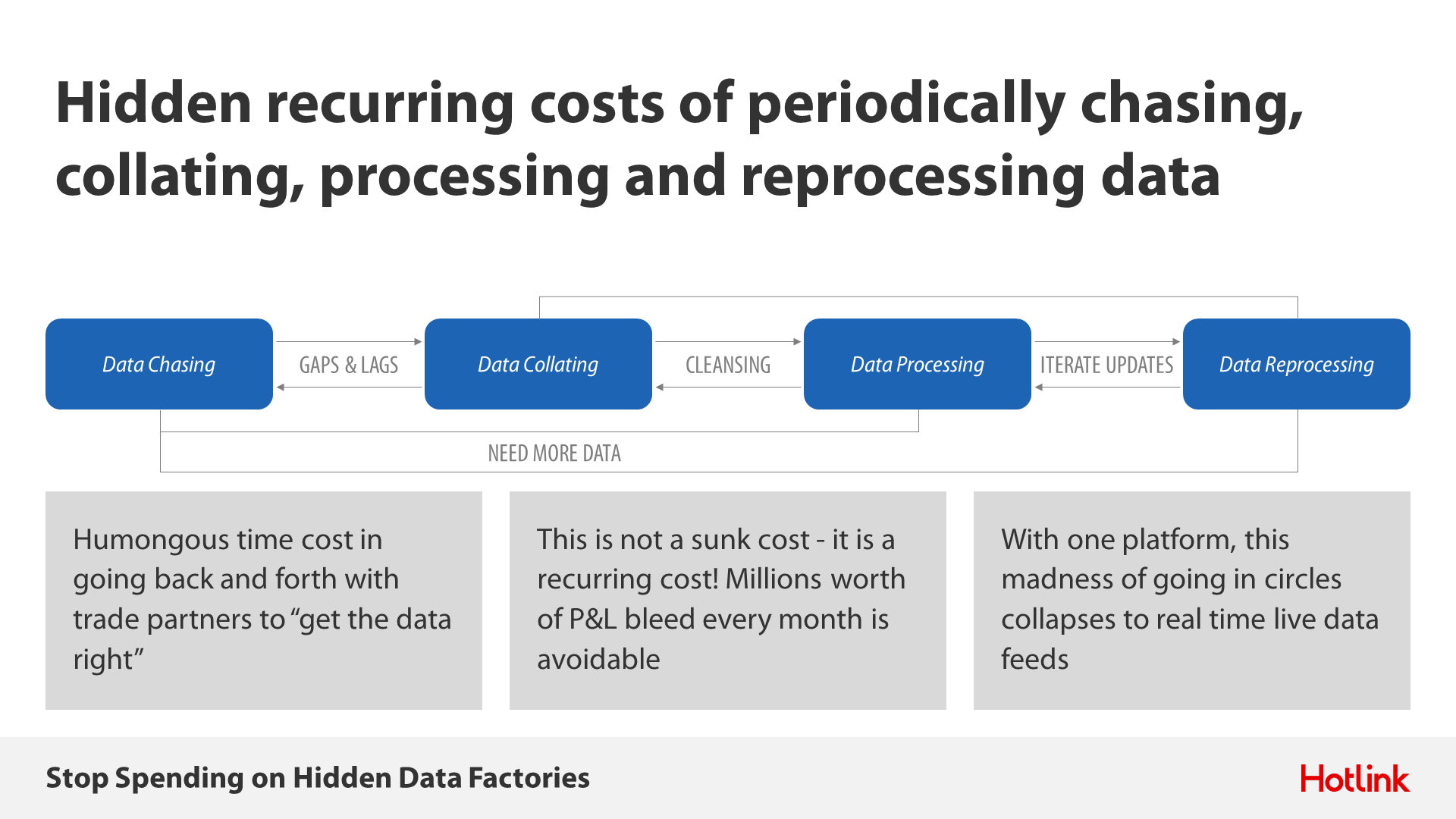
Task: Click return arrow below ITERATE UPDATES
Action: point(1107,388)
